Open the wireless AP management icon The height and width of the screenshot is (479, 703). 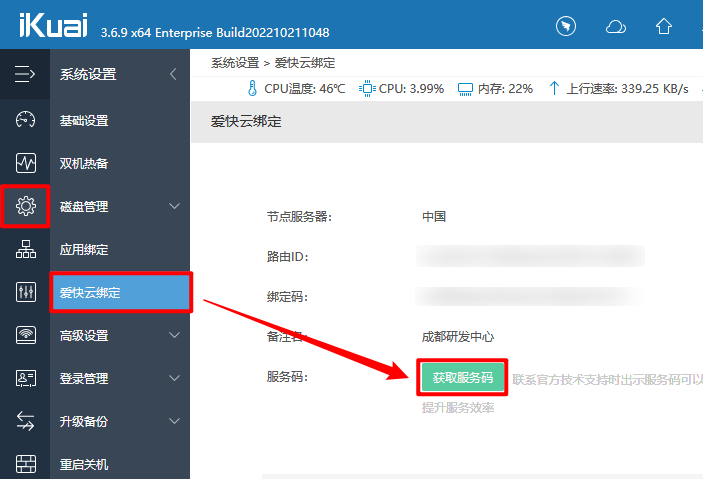point(26,335)
